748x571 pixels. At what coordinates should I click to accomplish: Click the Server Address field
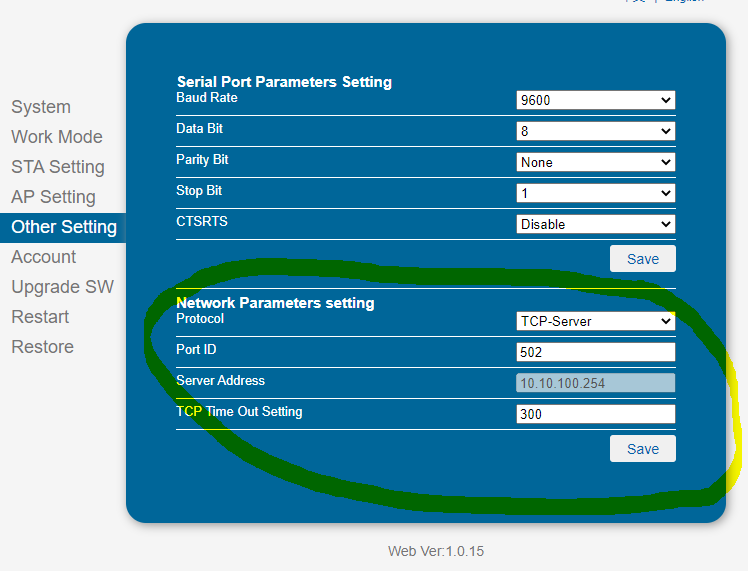[595, 383]
